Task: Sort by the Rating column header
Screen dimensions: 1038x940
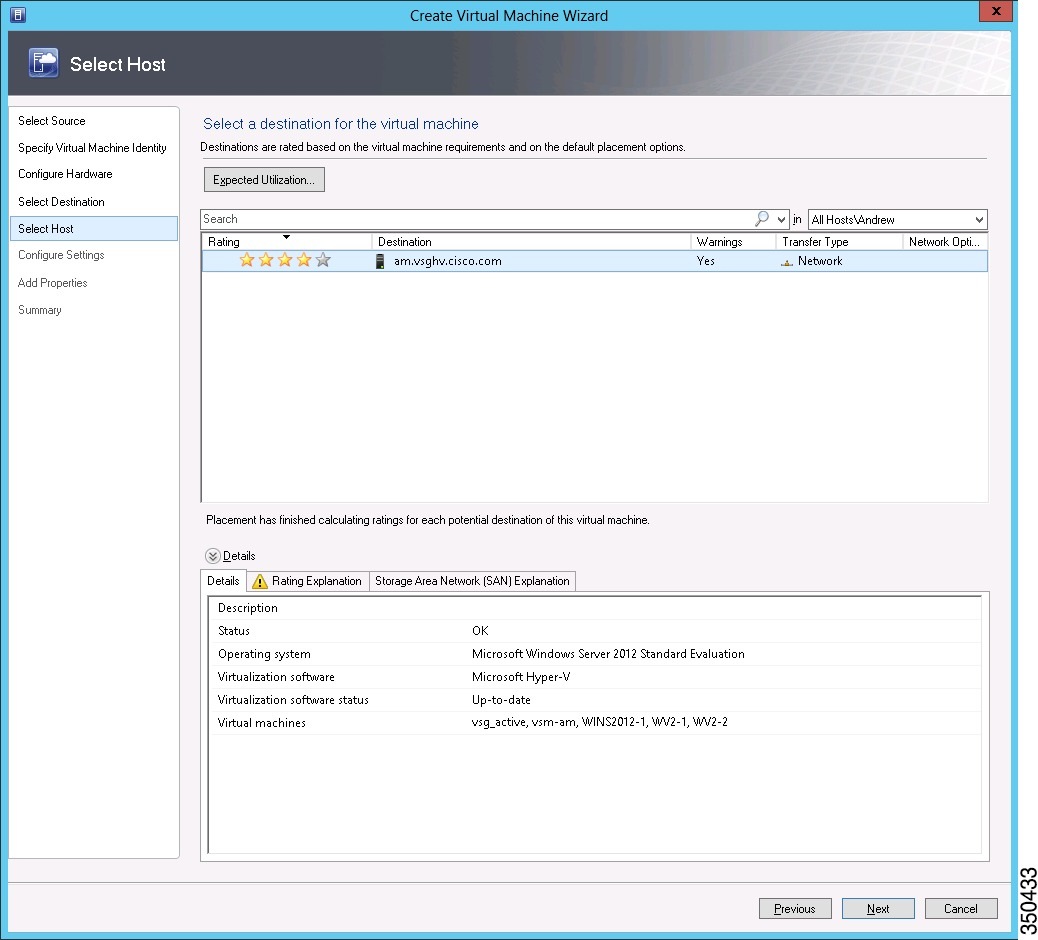Action: [x=286, y=242]
